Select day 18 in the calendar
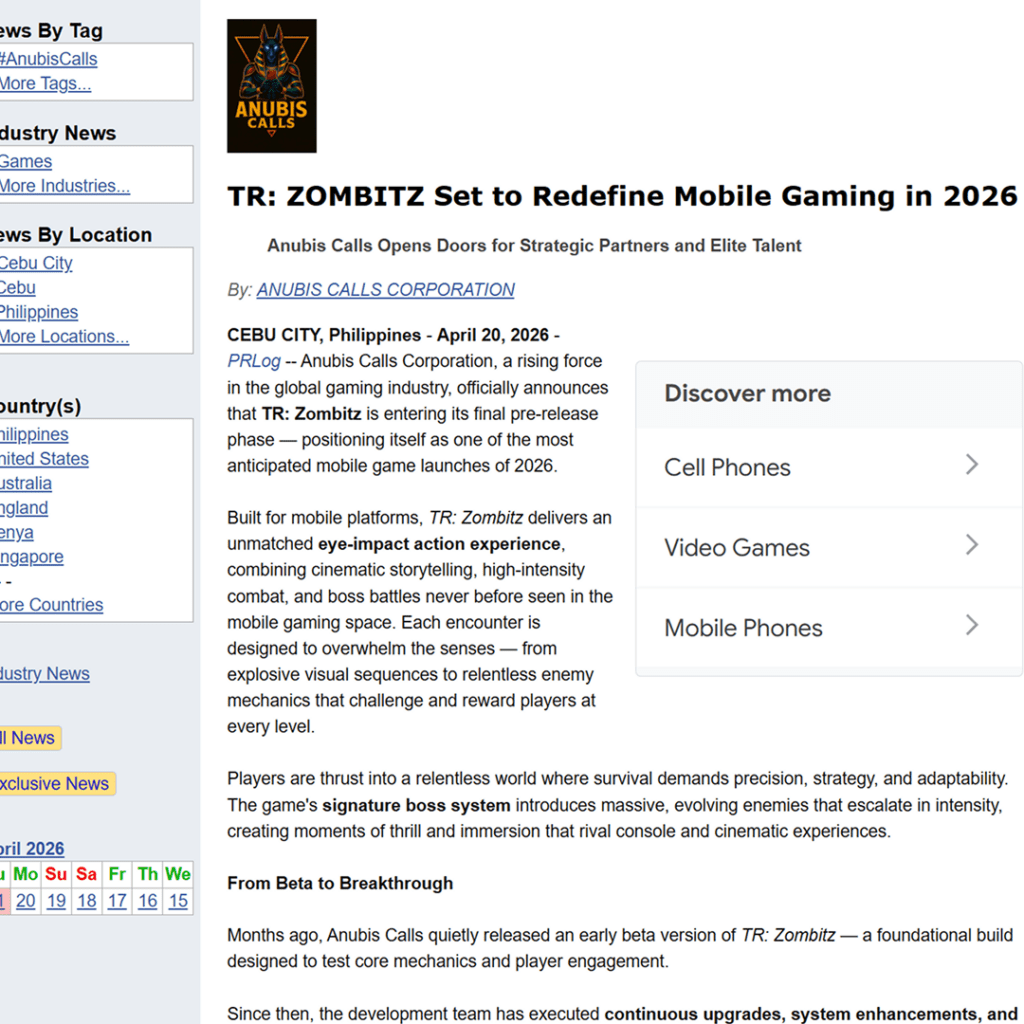1024x1024 pixels. coord(87,901)
